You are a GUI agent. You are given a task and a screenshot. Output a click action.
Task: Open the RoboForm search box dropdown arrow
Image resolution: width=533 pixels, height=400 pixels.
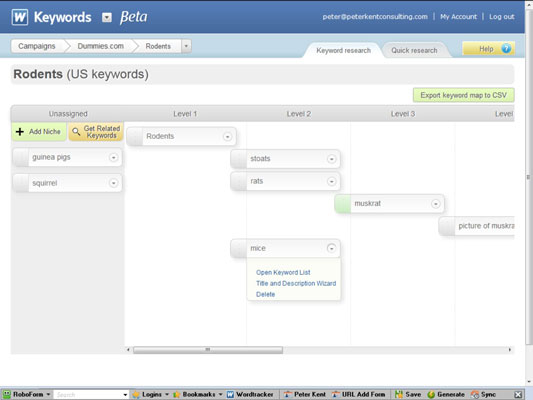(125, 395)
